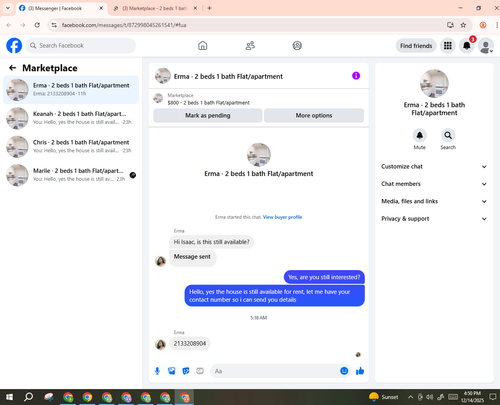Screen dimensions: 500x405
Task: Select the "Yes, are you still interested?" message
Action: (x=324, y=277)
